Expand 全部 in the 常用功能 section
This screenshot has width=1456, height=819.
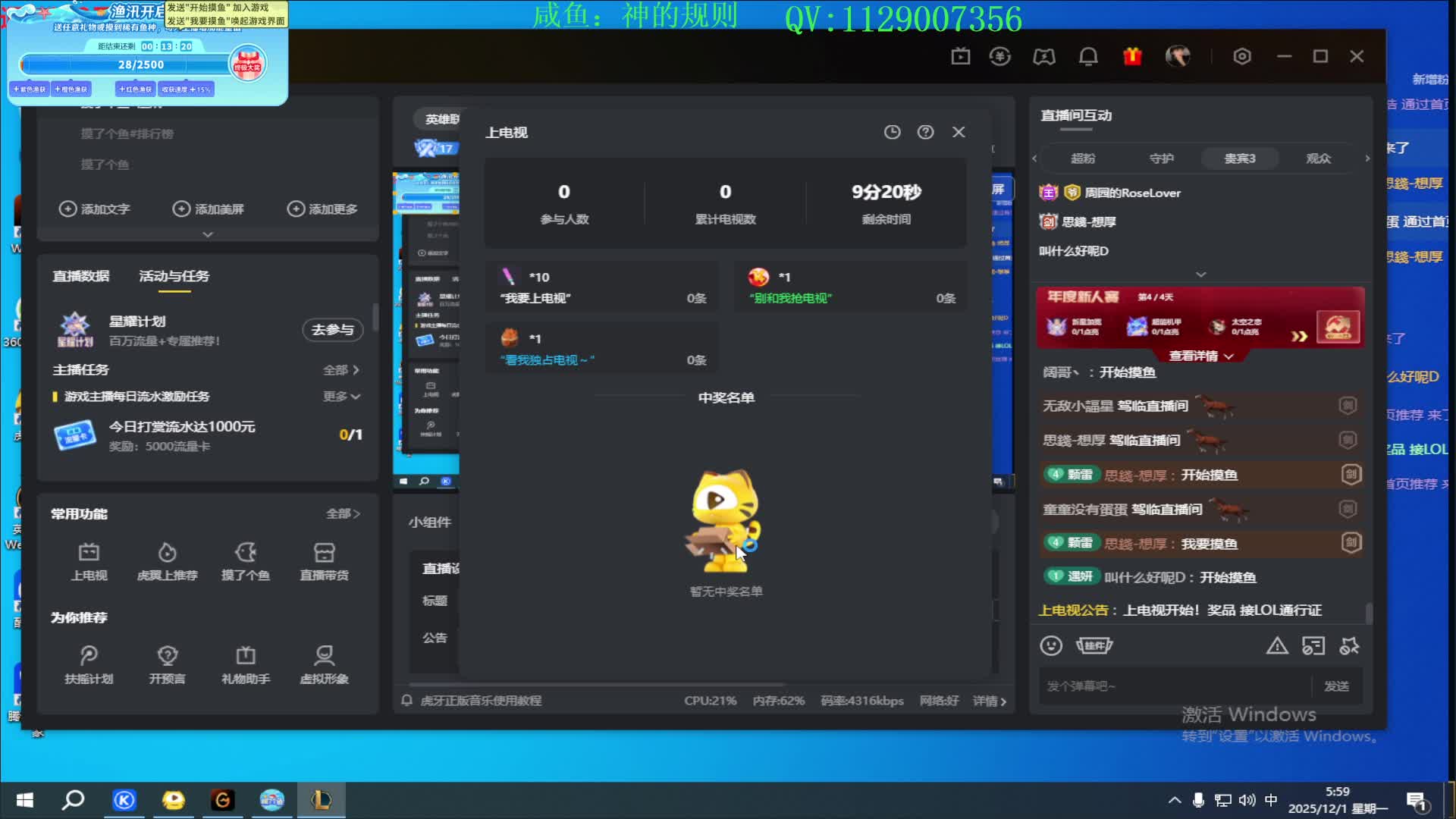point(340,513)
